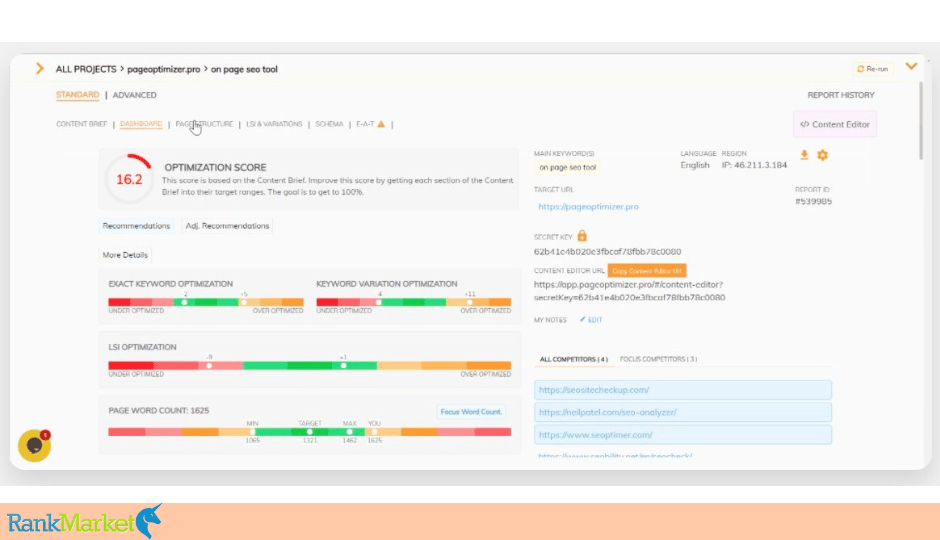Open the CONTENT BRIEF tab
The width and height of the screenshot is (940, 540).
point(82,124)
